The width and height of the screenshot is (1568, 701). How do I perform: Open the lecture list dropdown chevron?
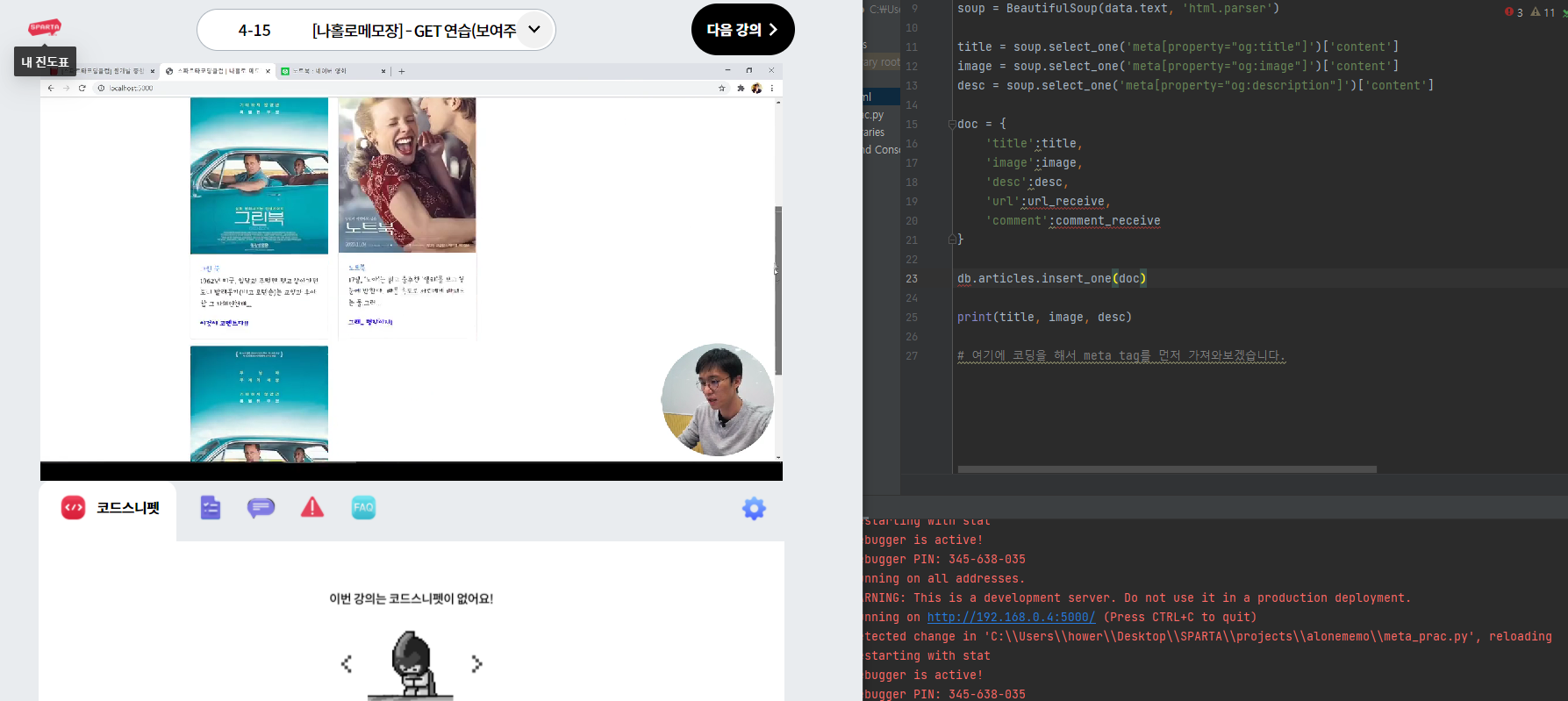pyautogui.click(x=534, y=30)
